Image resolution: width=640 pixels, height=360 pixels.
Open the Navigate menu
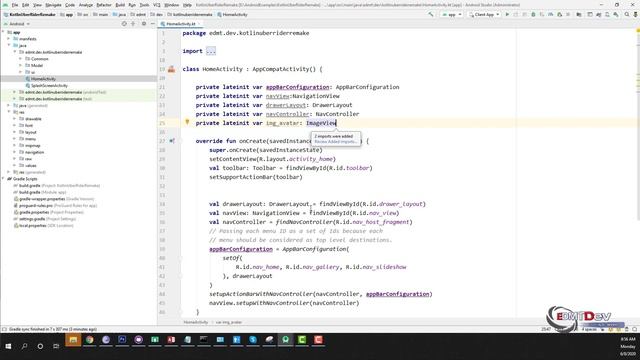(53, 5)
